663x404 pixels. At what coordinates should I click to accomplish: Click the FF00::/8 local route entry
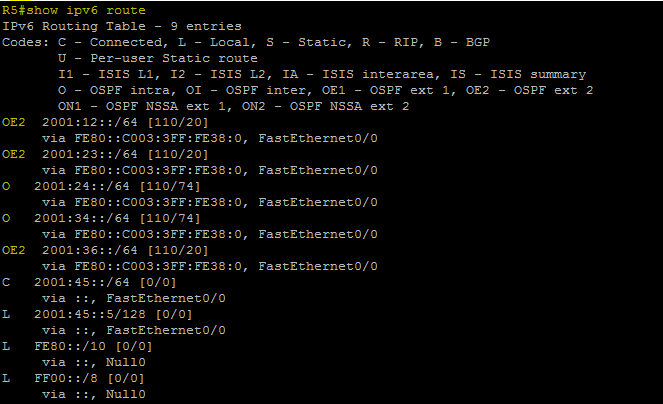[66, 378]
